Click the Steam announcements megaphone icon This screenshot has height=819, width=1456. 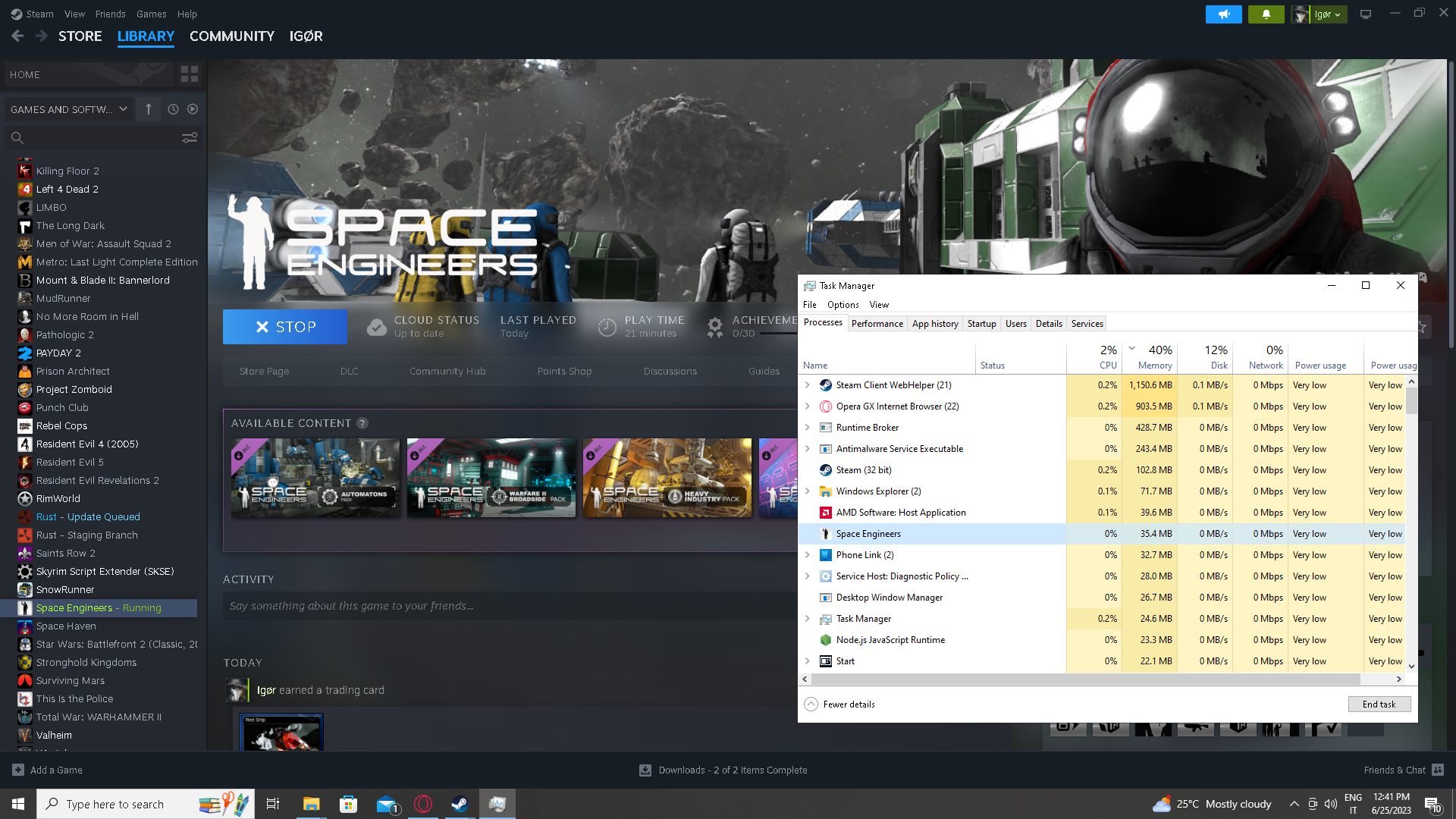[1223, 14]
